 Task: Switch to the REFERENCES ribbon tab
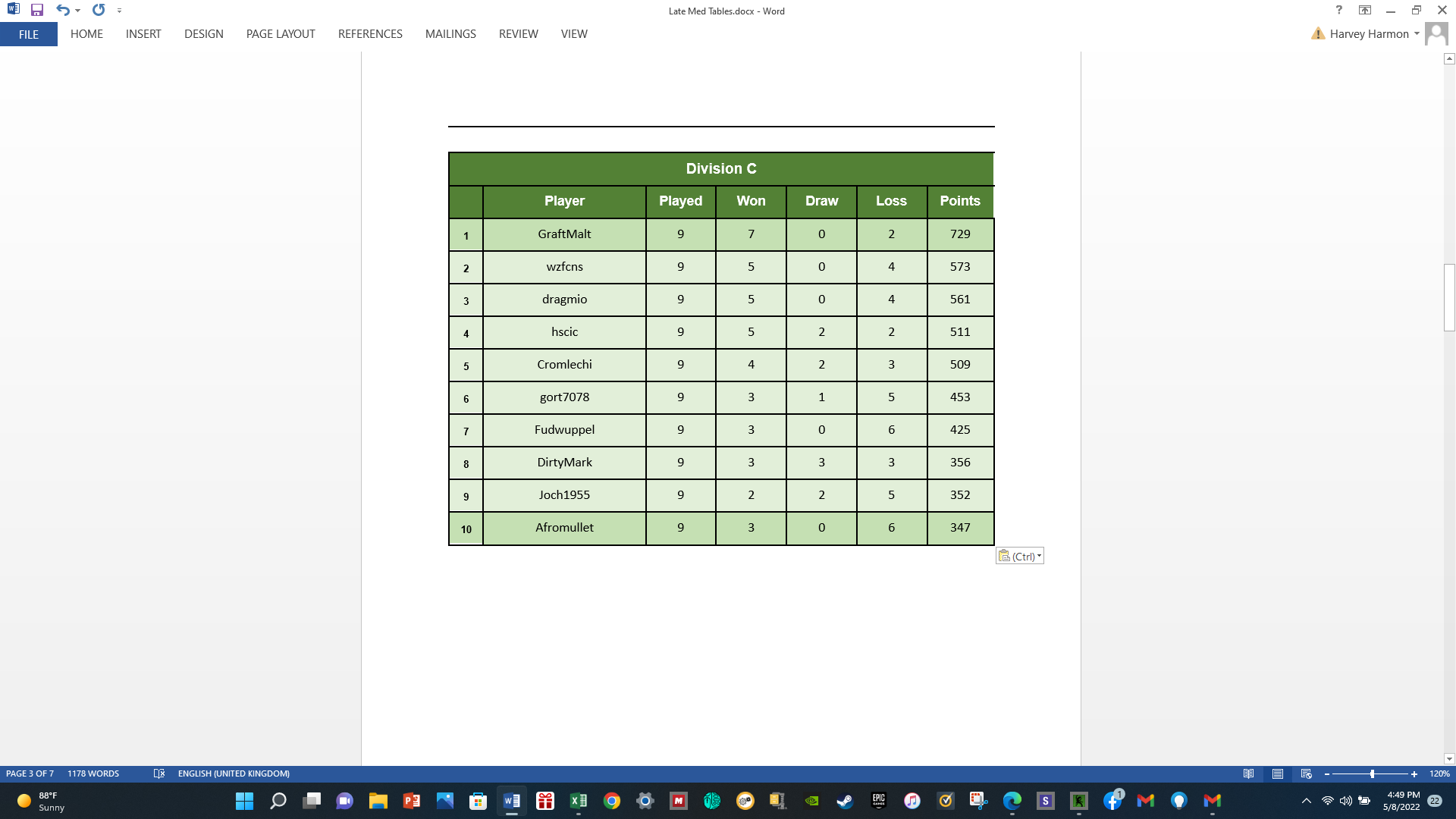(370, 34)
